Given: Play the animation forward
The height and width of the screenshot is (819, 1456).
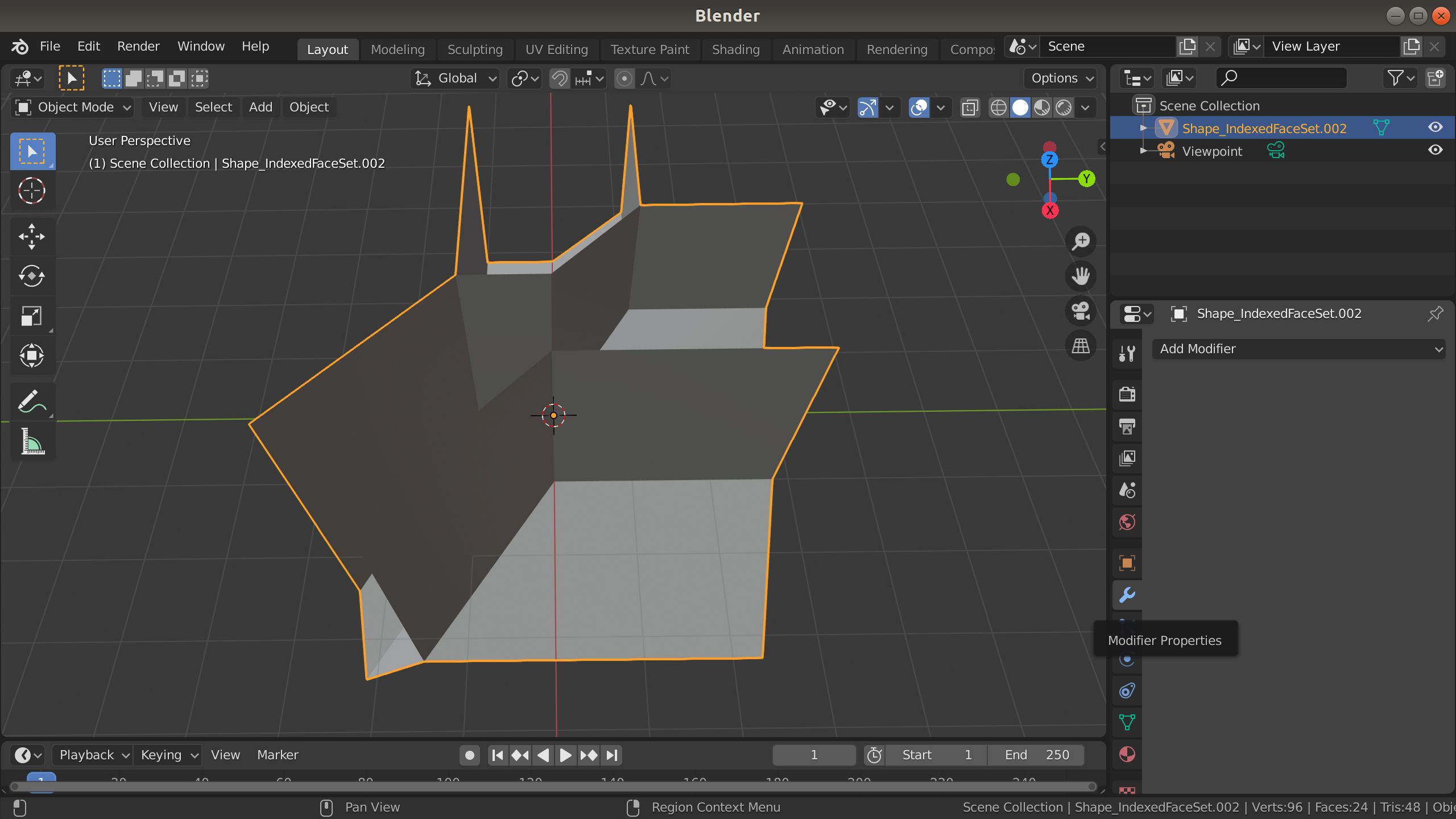Looking at the screenshot, I should click(565, 755).
